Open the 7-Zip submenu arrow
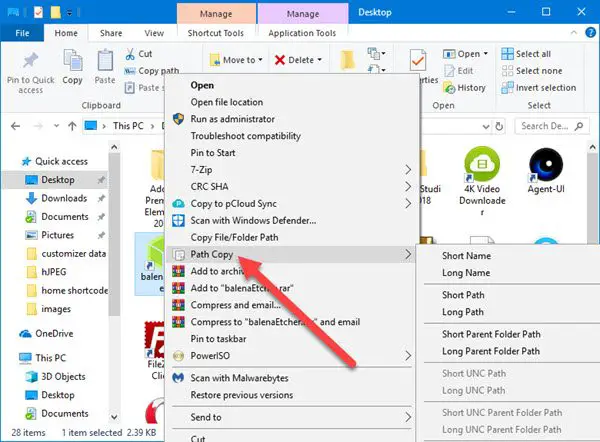The image size is (600, 442). tap(408, 170)
